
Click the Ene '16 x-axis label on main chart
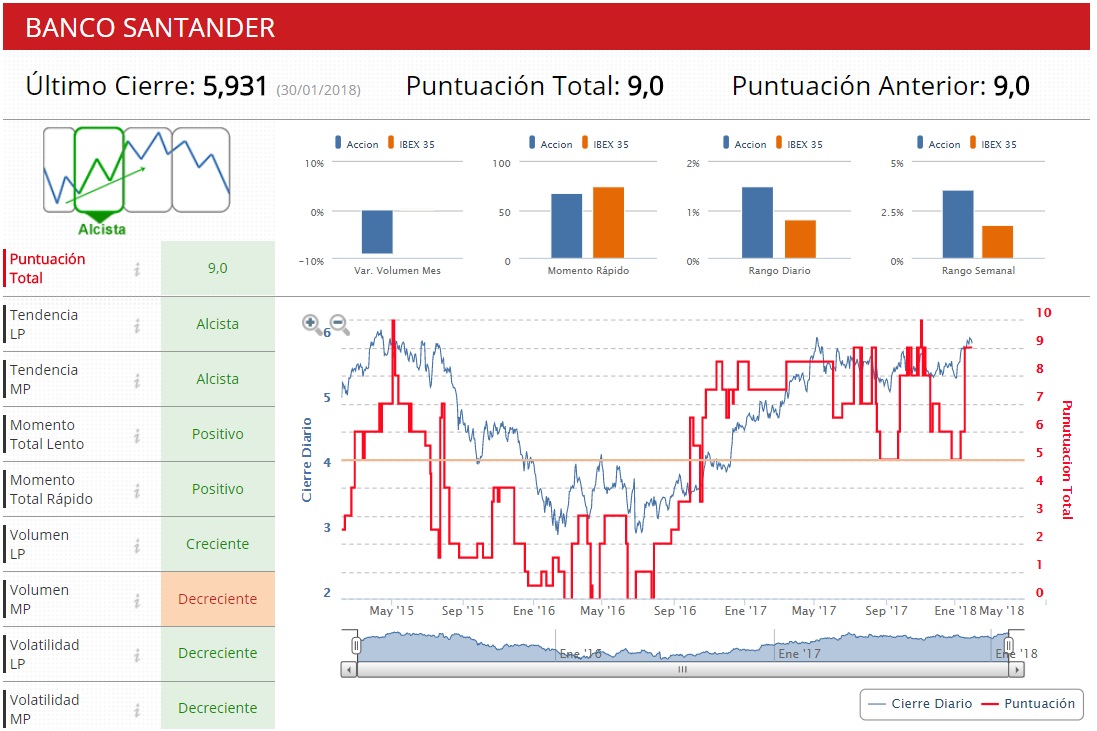pos(534,611)
